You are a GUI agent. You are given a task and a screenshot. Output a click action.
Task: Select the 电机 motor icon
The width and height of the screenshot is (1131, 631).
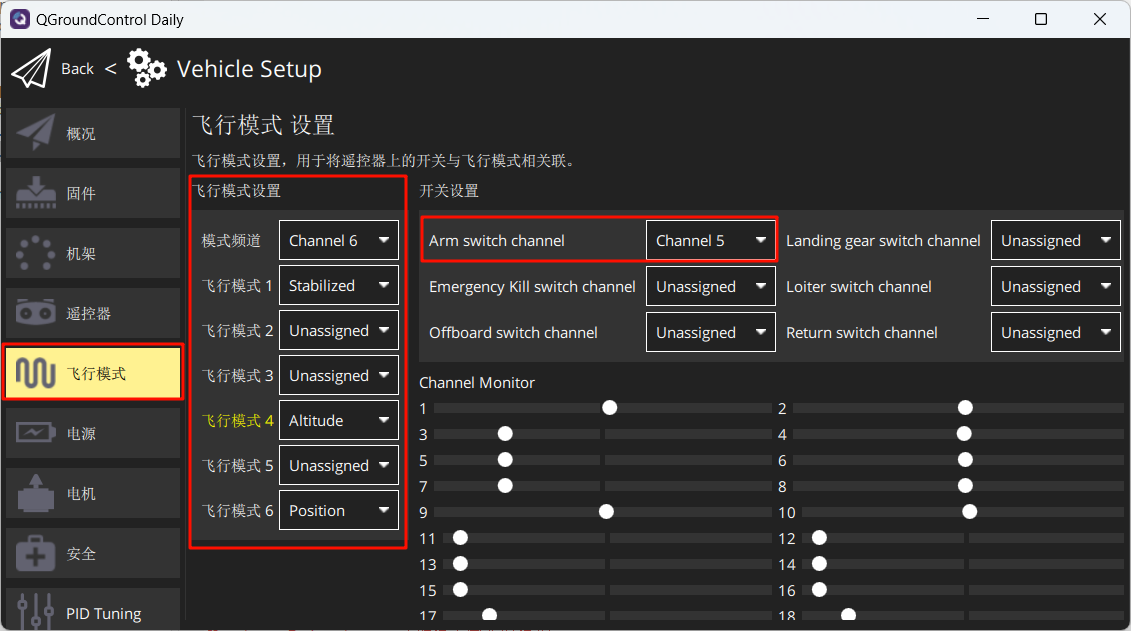pos(36,494)
